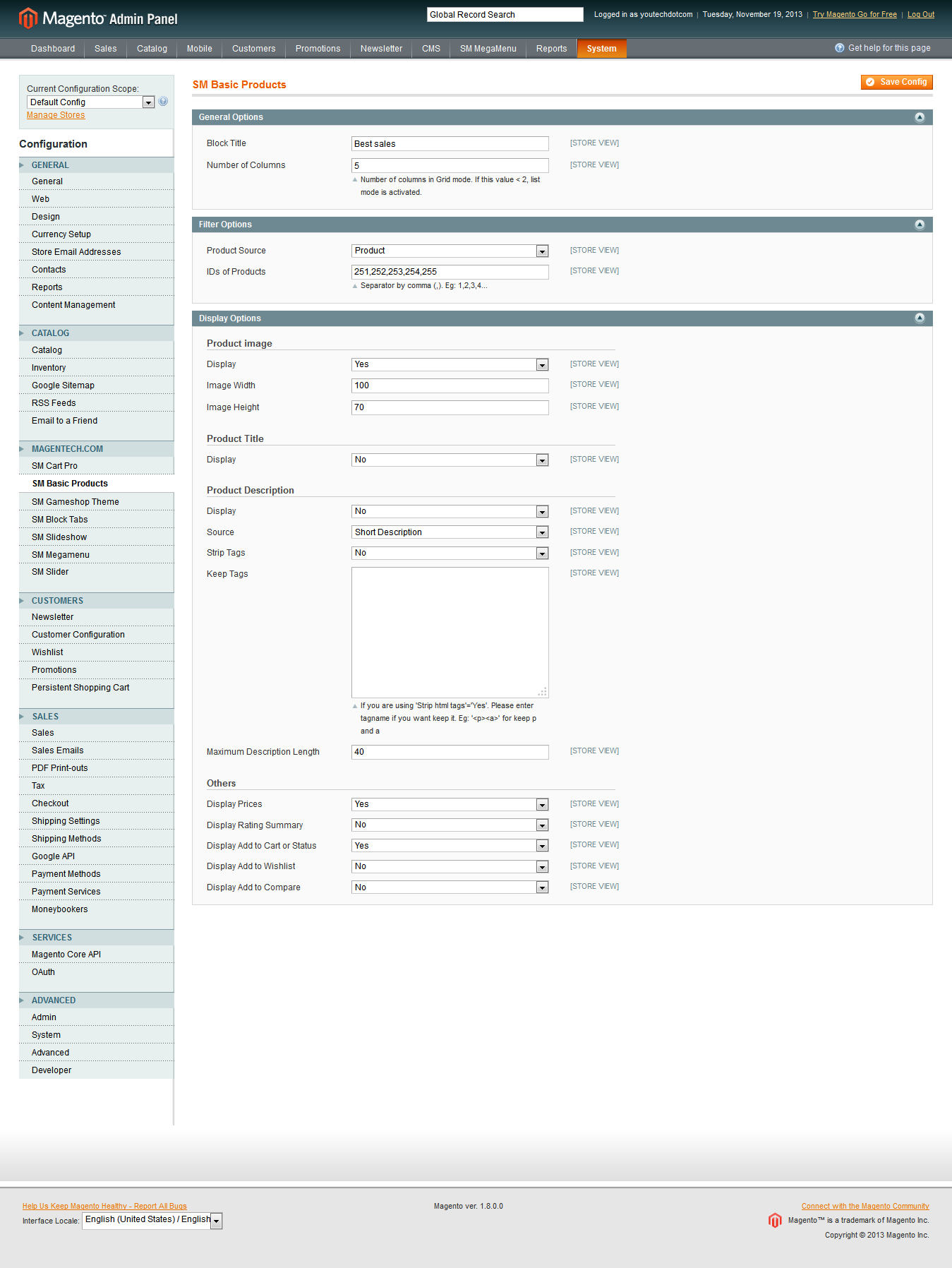This screenshot has height=1268, width=952.
Task: Open Display Add to Cart or Status dropdown
Action: (x=450, y=846)
